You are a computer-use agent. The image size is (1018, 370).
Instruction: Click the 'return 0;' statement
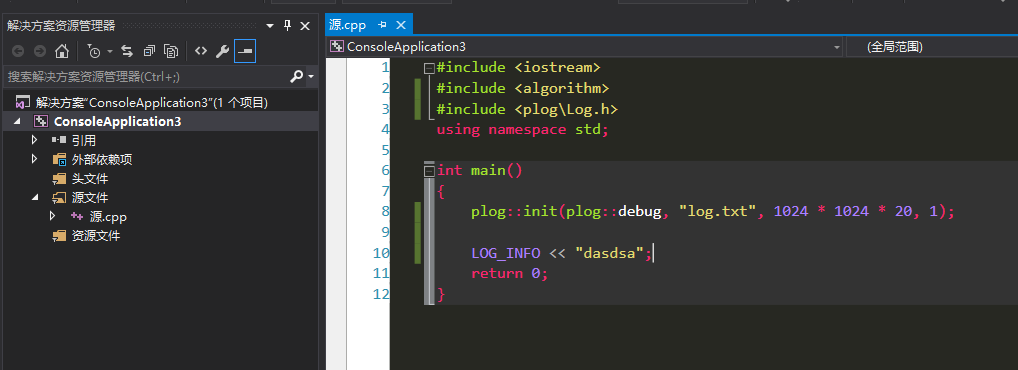point(510,273)
